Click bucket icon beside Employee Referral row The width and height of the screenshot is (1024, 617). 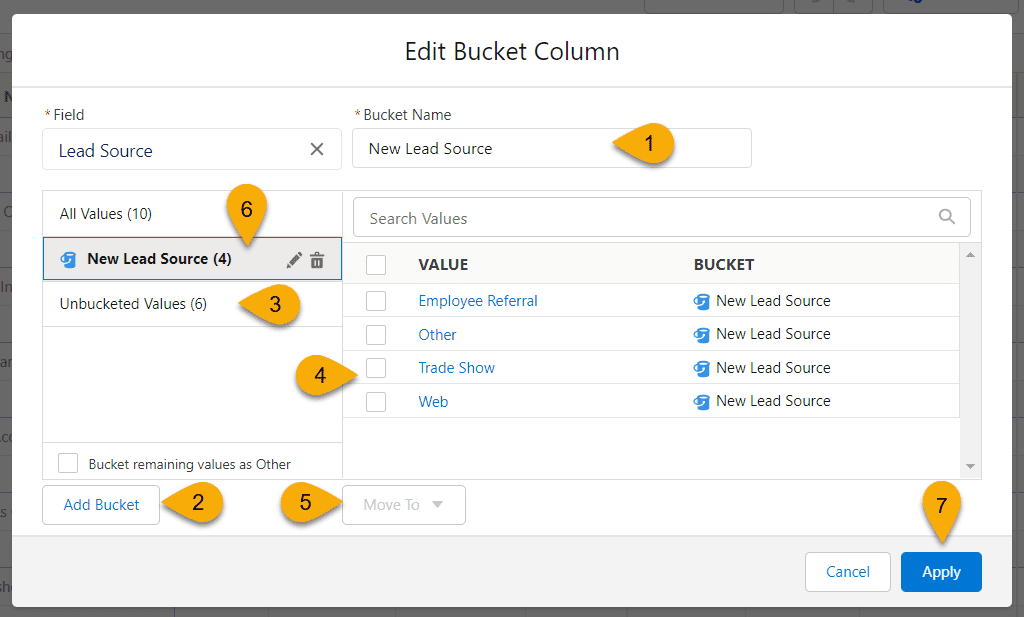702,301
